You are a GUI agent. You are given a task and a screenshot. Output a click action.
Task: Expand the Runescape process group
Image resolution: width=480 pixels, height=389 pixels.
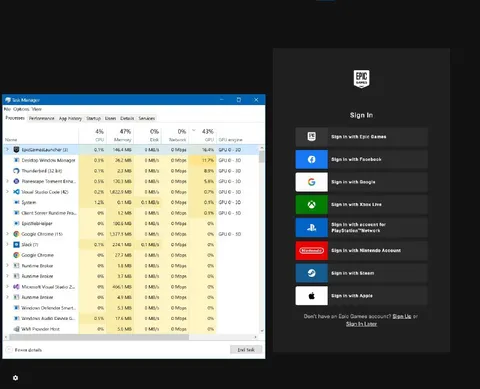[7, 181]
